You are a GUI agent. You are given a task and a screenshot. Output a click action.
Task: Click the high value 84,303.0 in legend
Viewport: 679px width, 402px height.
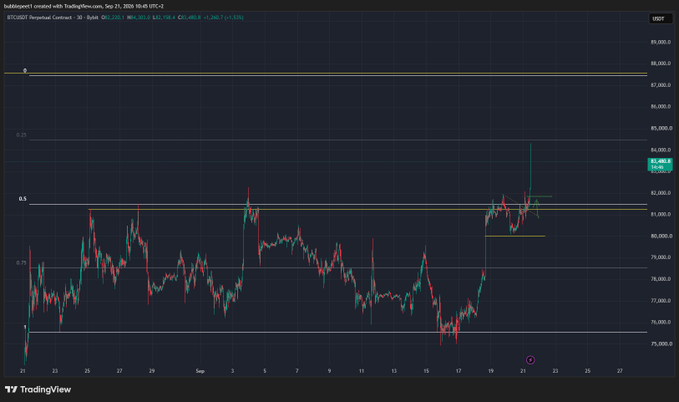click(x=139, y=17)
